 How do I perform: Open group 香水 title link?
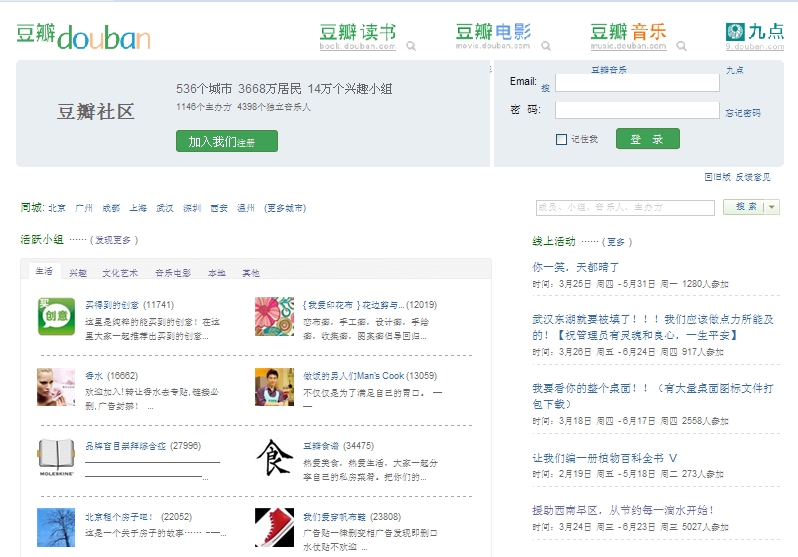(x=94, y=376)
